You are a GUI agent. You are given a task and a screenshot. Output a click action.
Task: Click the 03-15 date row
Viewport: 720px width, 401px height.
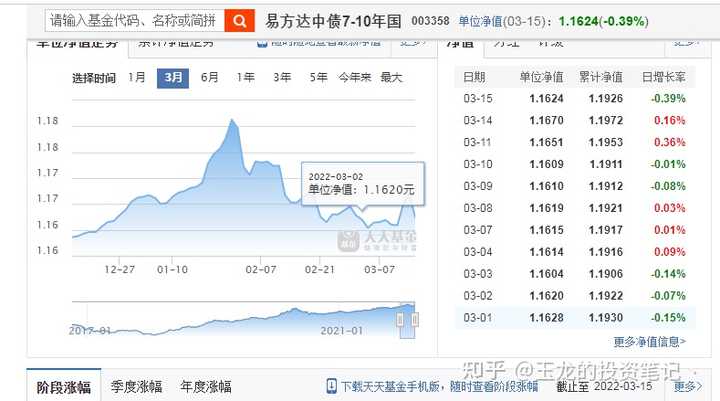pyautogui.click(x=574, y=98)
